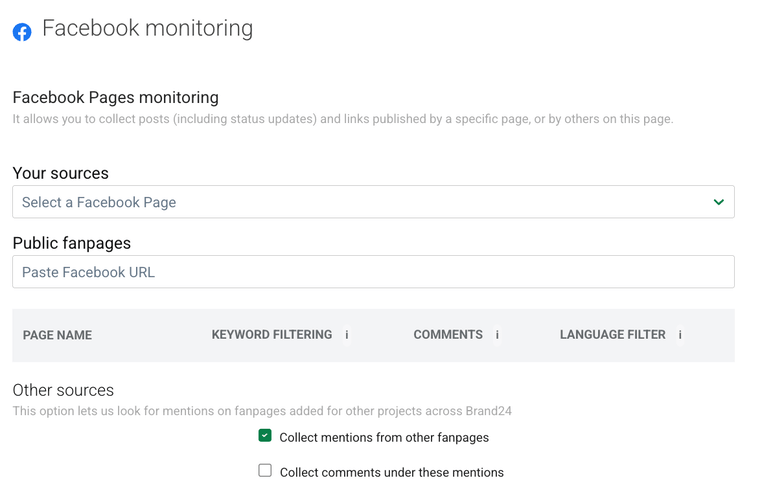Image resolution: width=762 pixels, height=500 pixels.
Task: Click the Collect comments under these mentions label
Action: pos(392,472)
